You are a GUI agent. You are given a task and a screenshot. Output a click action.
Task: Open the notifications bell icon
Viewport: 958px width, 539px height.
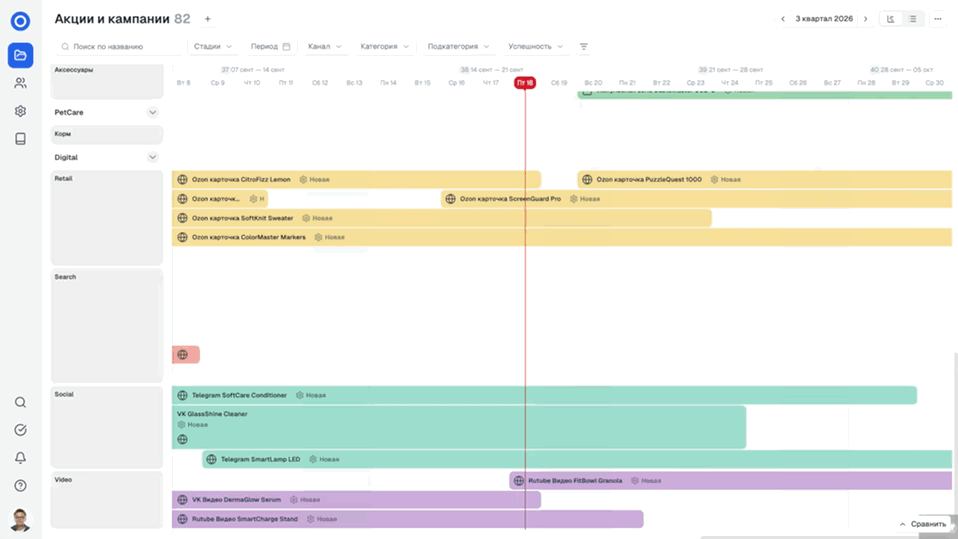tap(20, 458)
